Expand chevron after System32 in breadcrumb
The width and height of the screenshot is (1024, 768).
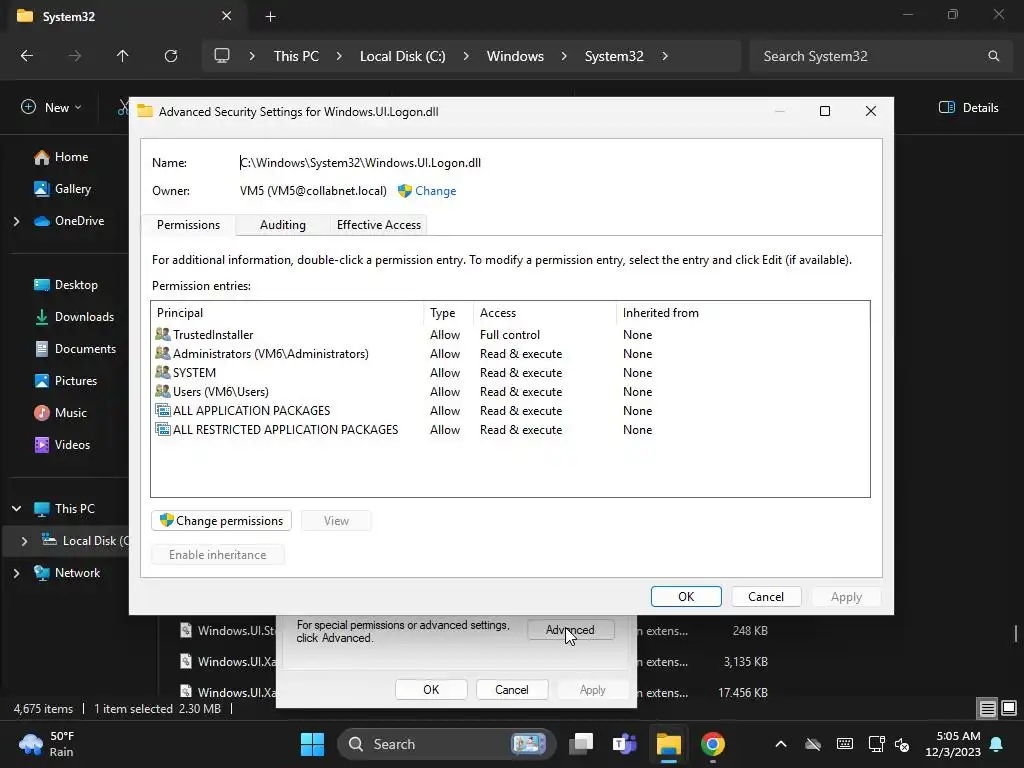pyautogui.click(x=665, y=56)
